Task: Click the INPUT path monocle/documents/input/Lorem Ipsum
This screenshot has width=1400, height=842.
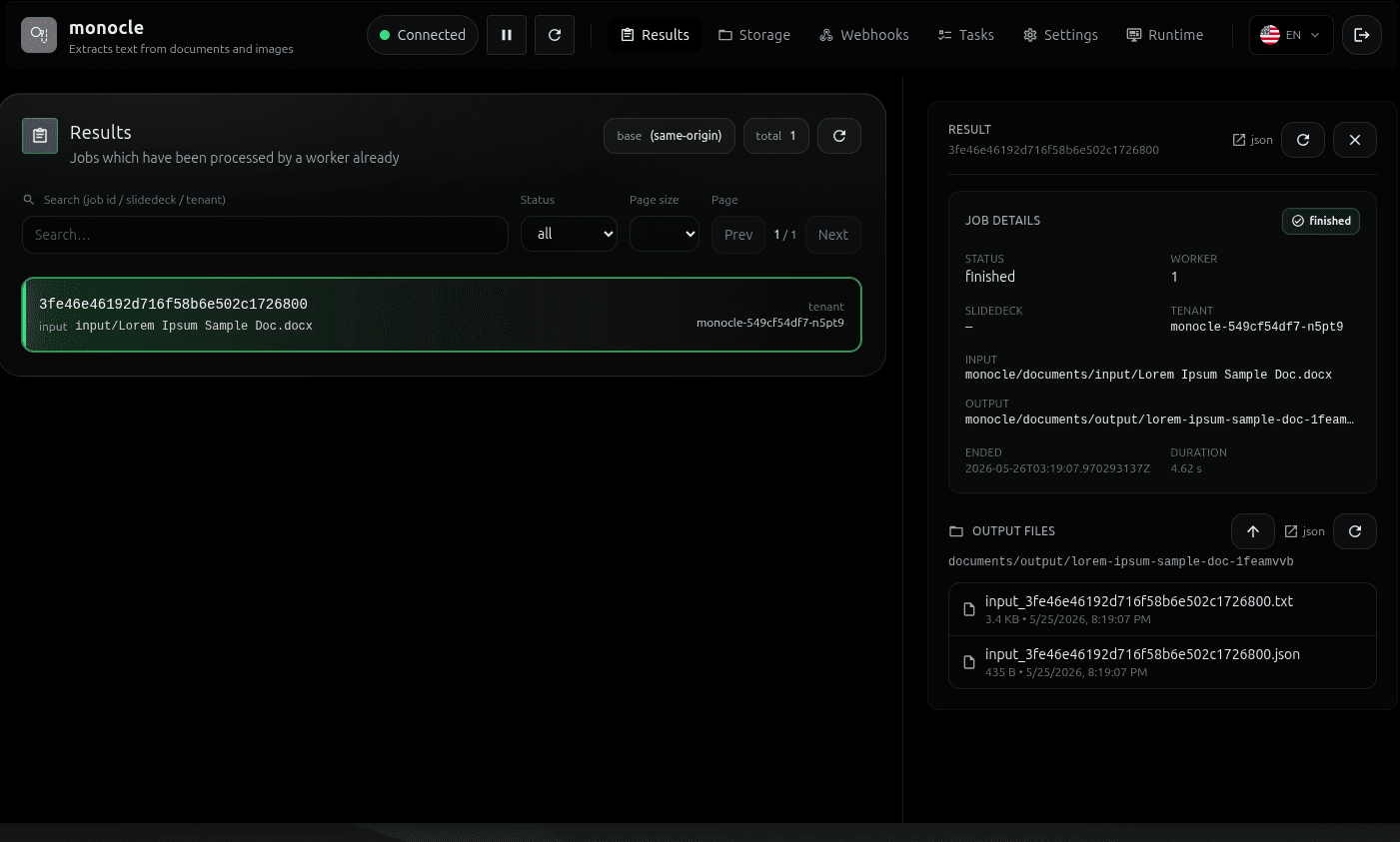Action: pyautogui.click(x=1148, y=375)
